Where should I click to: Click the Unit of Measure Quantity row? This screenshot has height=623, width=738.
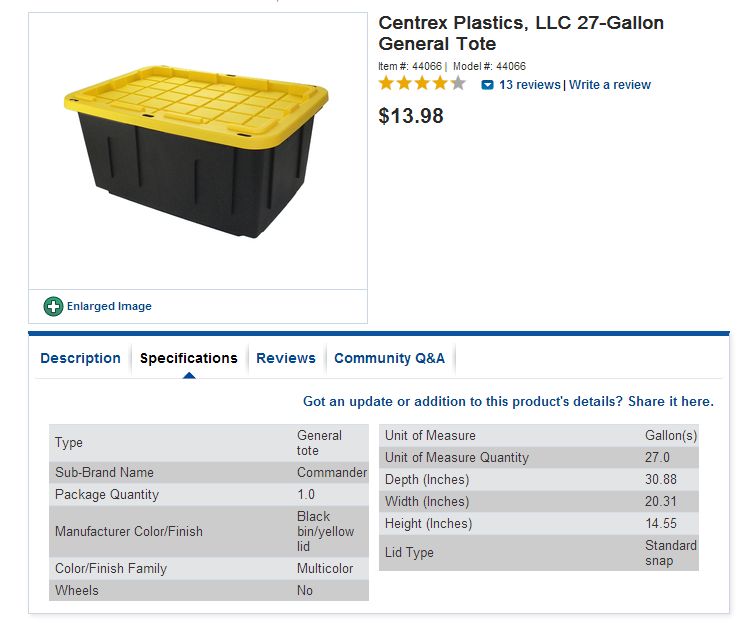tap(538, 457)
